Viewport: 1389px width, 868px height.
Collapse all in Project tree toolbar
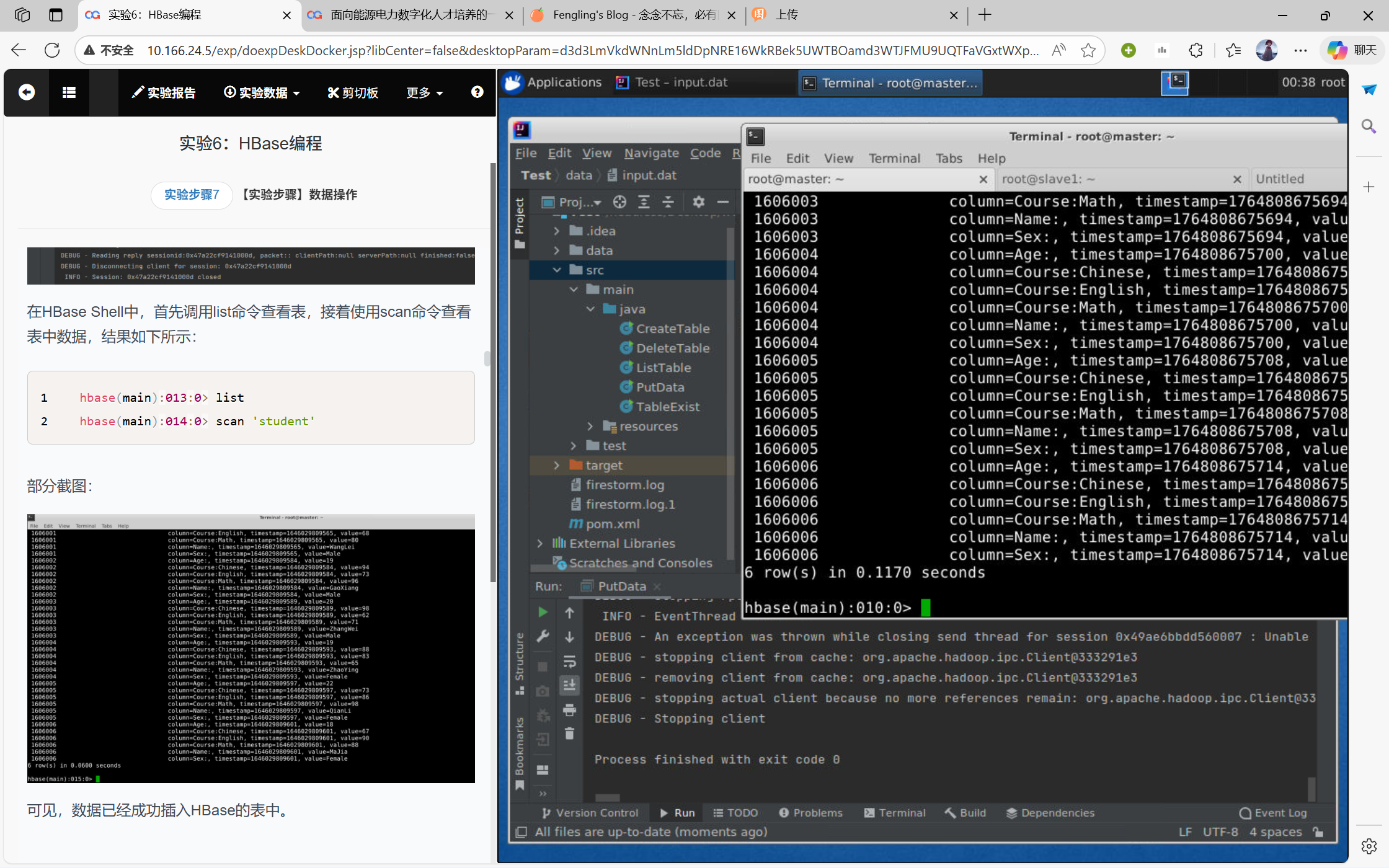coord(668,202)
